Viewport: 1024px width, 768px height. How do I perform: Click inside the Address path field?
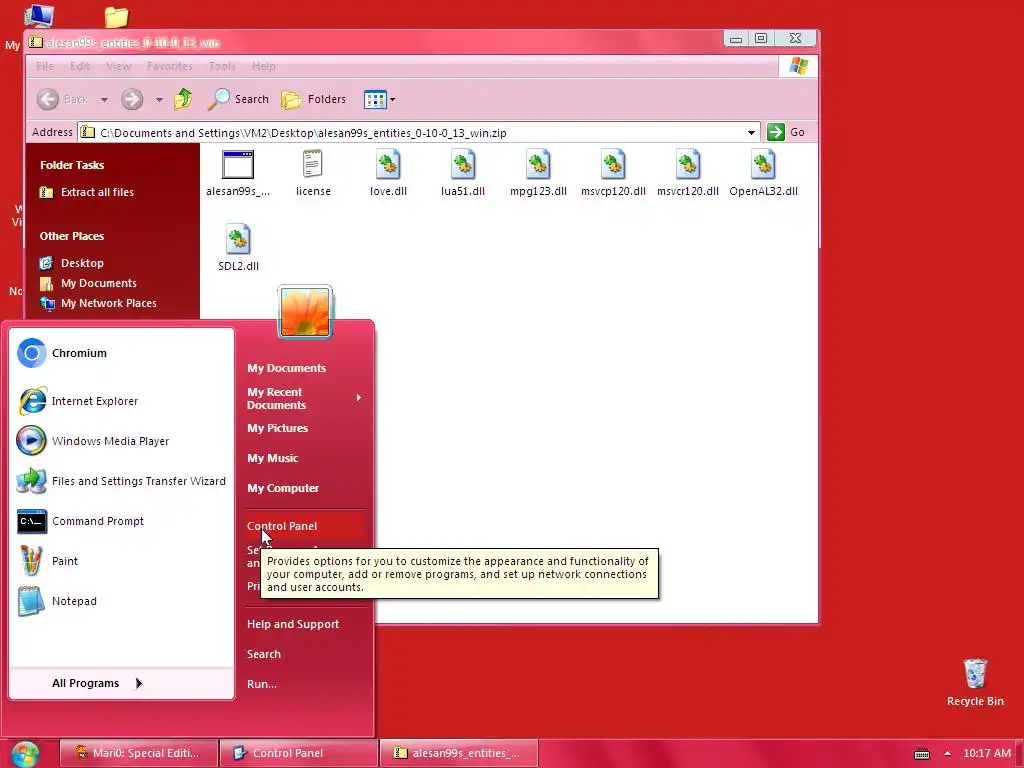click(x=418, y=133)
